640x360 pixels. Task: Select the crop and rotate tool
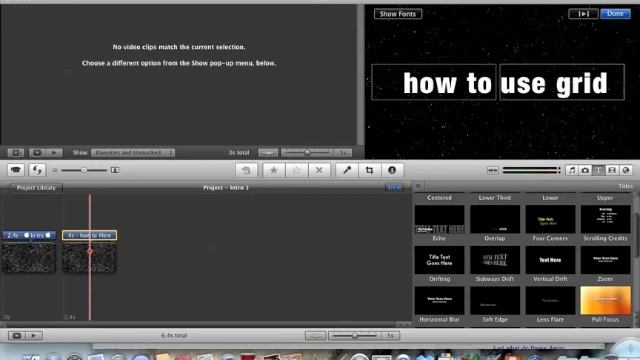click(x=369, y=170)
